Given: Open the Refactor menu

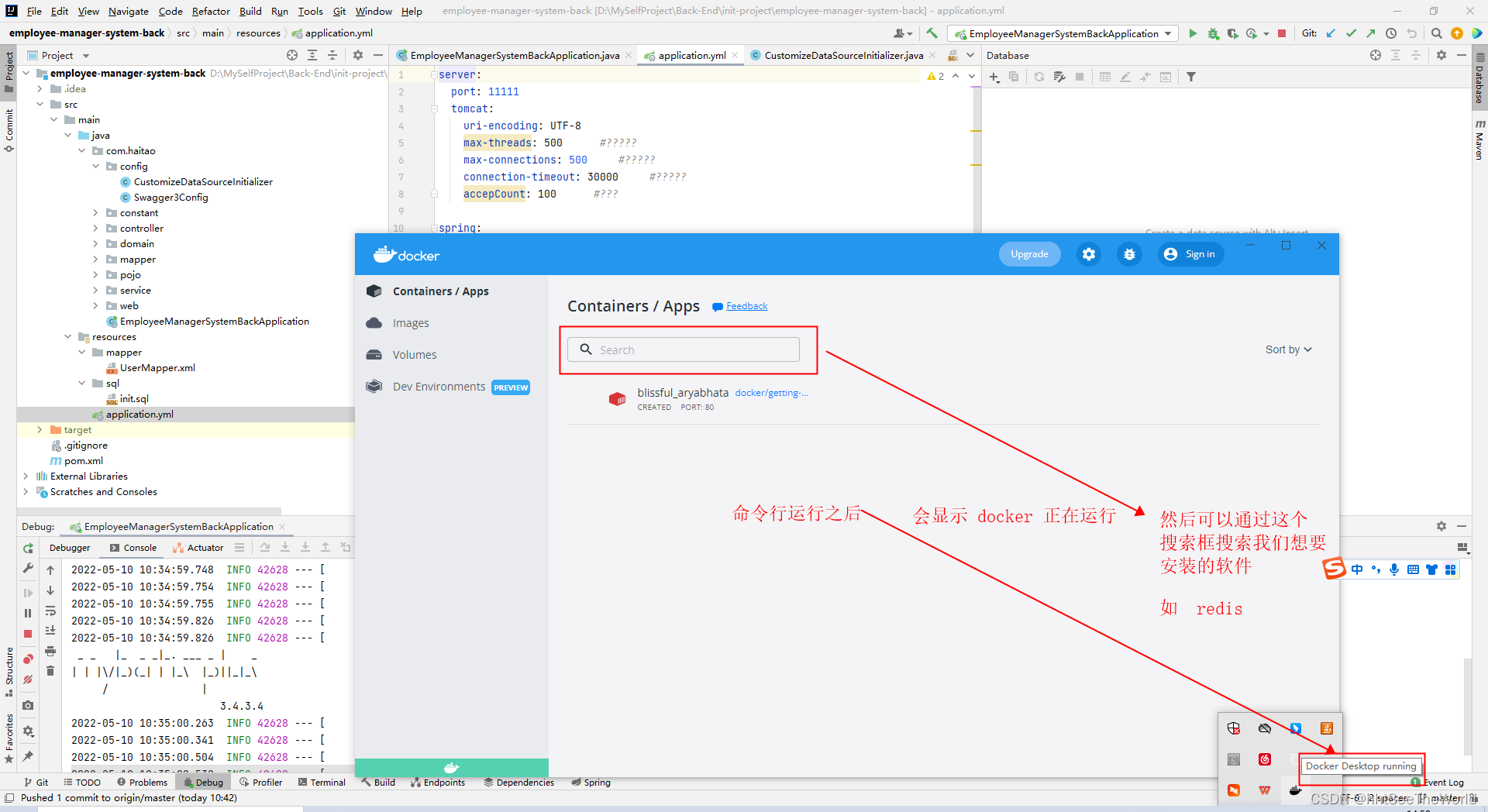Looking at the screenshot, I should pos(211,11).
